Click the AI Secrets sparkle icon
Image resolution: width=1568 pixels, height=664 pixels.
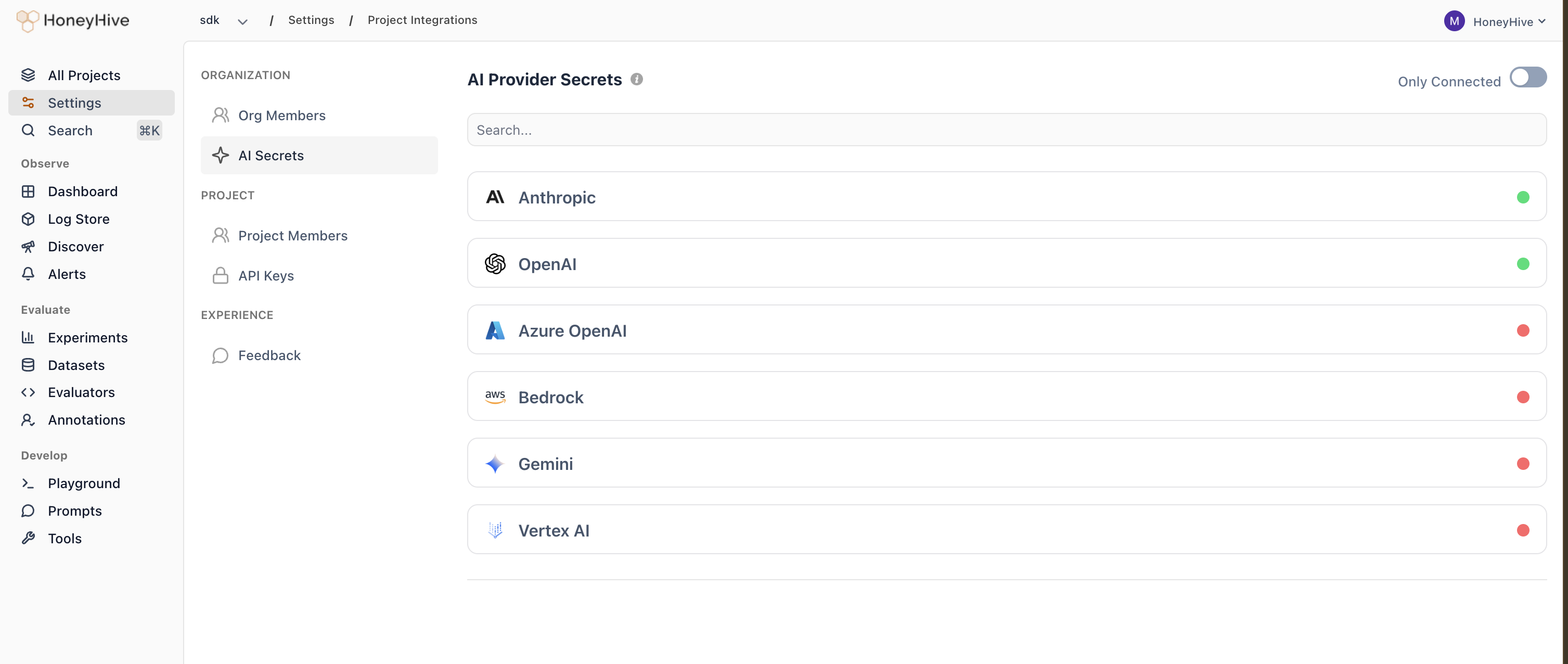click(x=220, y=155)
